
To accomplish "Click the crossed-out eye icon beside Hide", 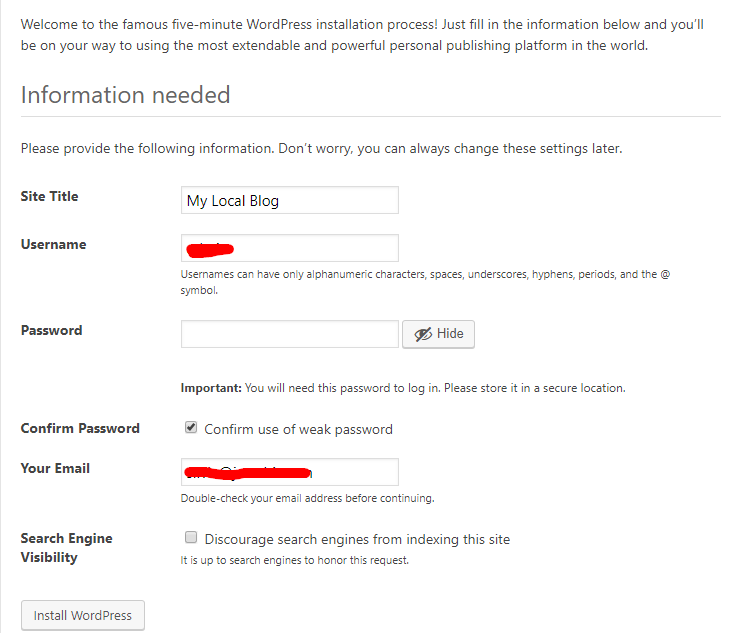I will point(423,334).
